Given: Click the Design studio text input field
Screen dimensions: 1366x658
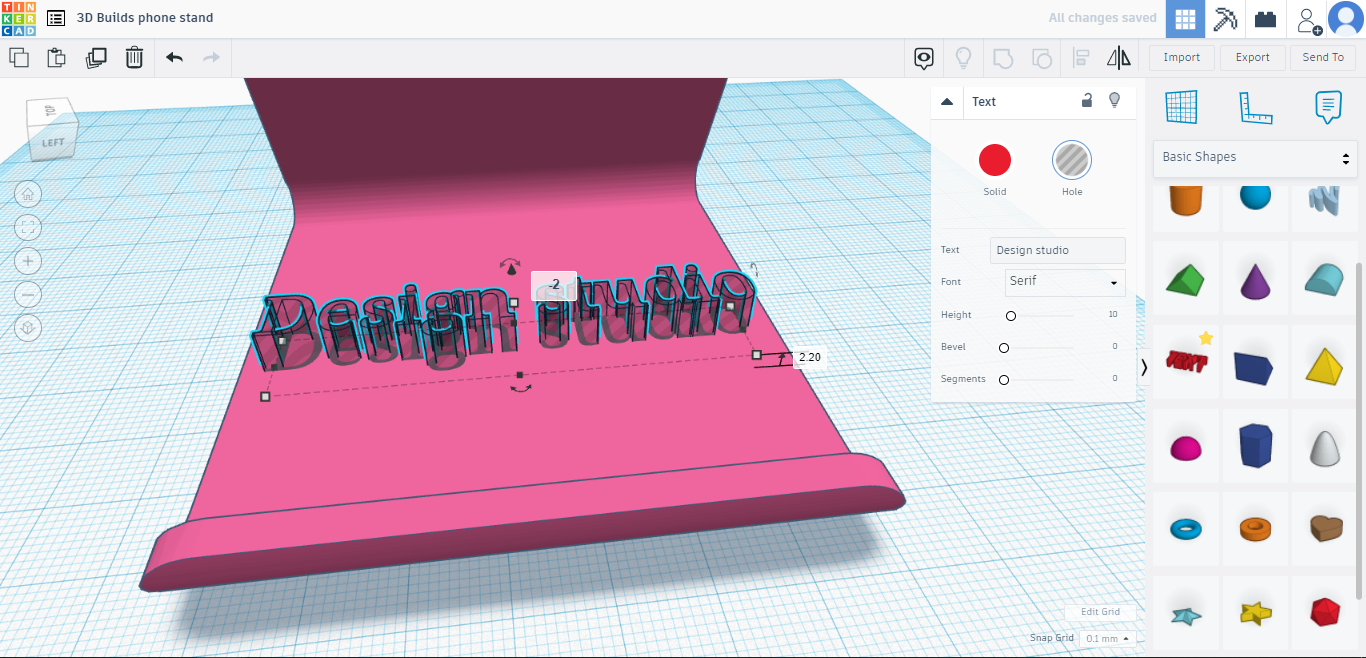Looking at the screenshot, I should [1057, 250].
